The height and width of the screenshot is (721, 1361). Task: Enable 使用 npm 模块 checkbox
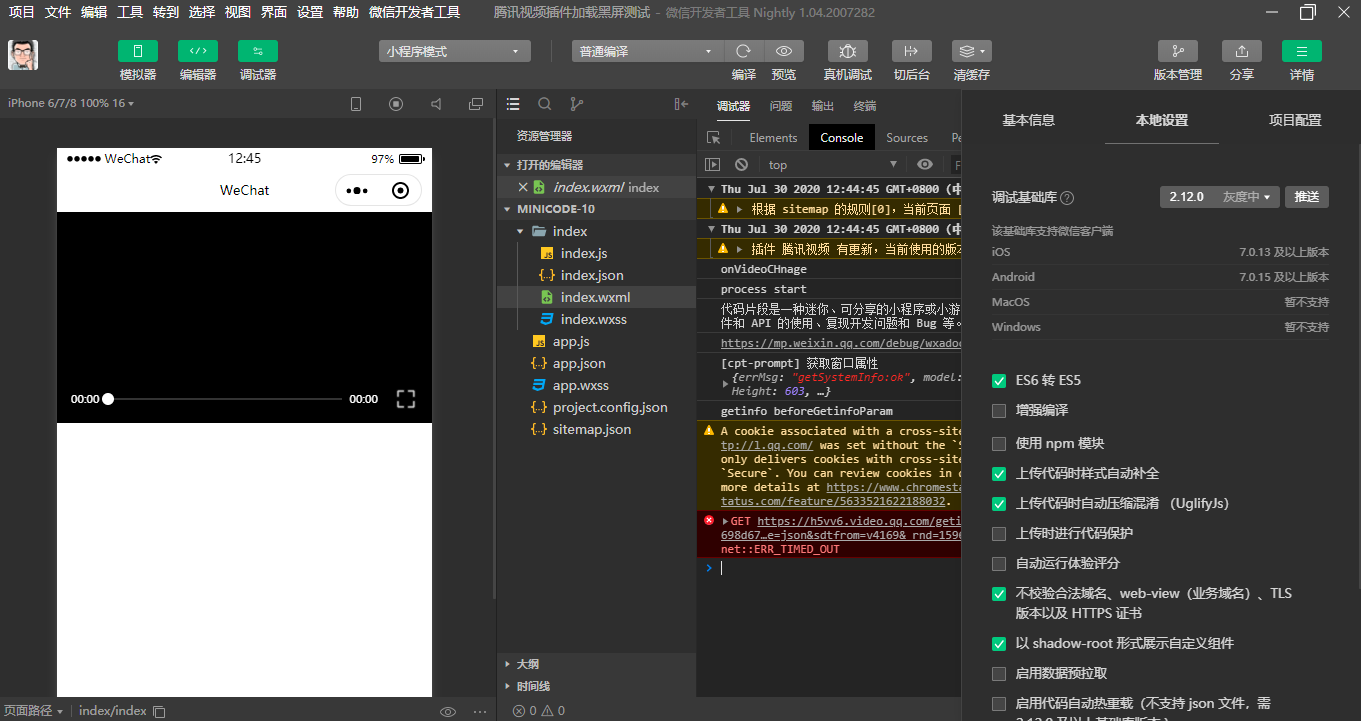pyautogui.click(x=999, y=443)
